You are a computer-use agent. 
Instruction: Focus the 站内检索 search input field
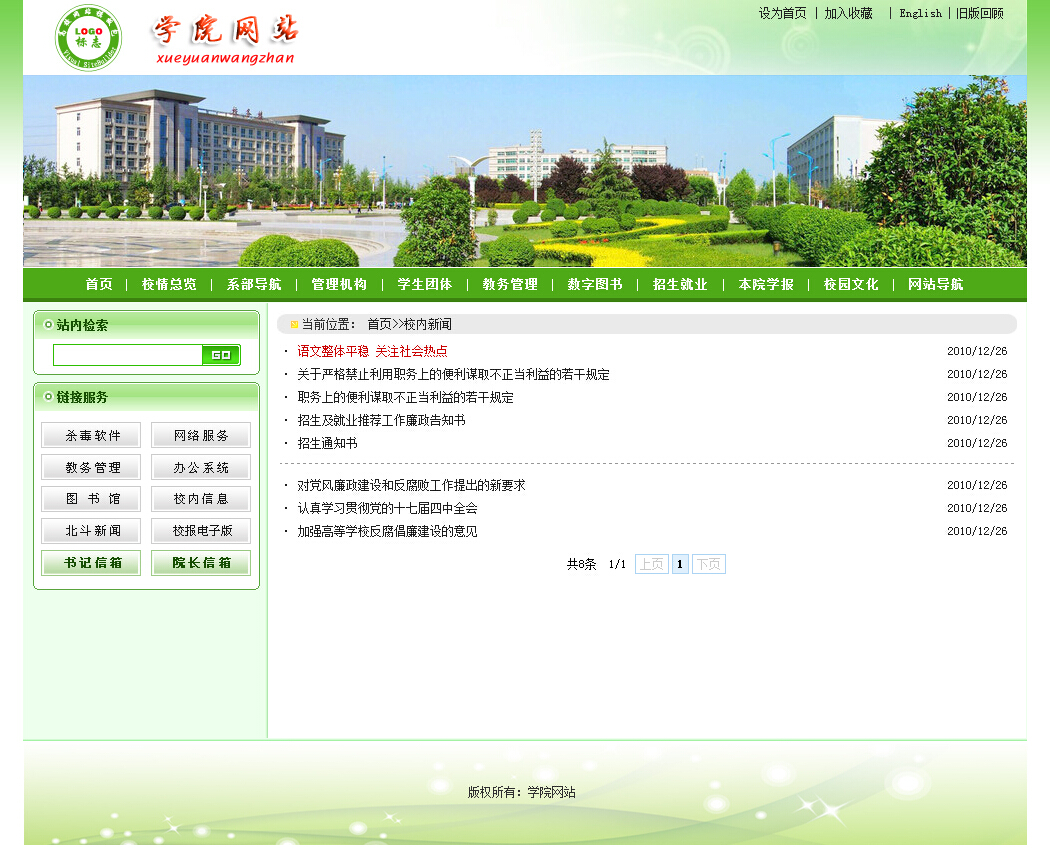tap(128, 355)
